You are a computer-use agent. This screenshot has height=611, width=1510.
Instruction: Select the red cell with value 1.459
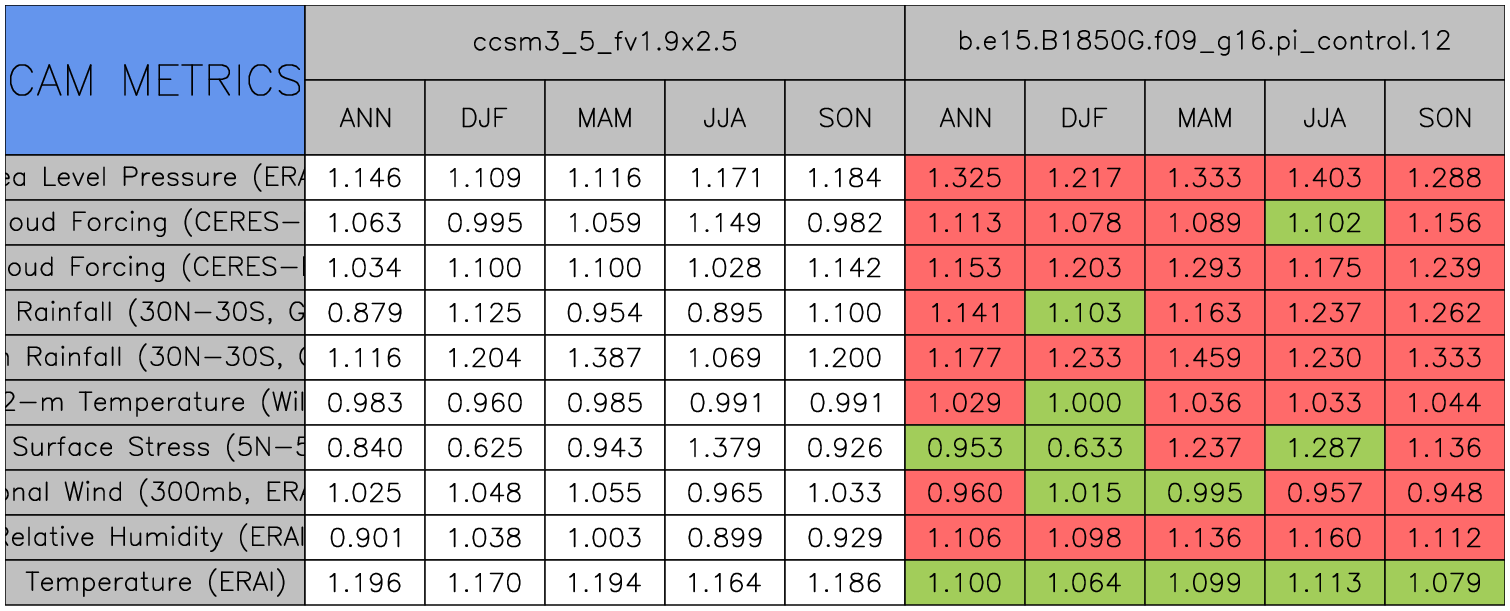tap(1204, 357)
